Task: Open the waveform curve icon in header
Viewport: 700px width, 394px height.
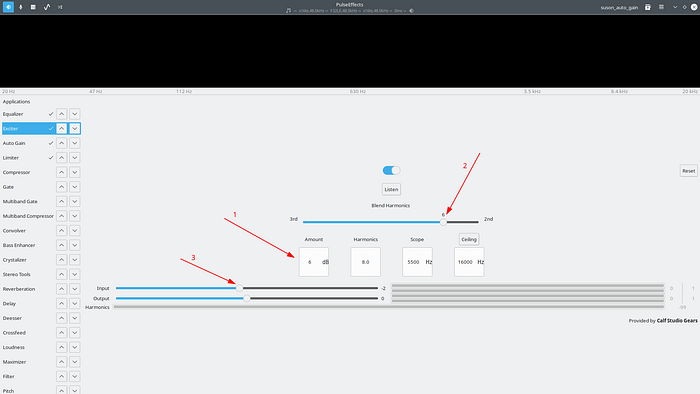Action: [x=46, y=7]
